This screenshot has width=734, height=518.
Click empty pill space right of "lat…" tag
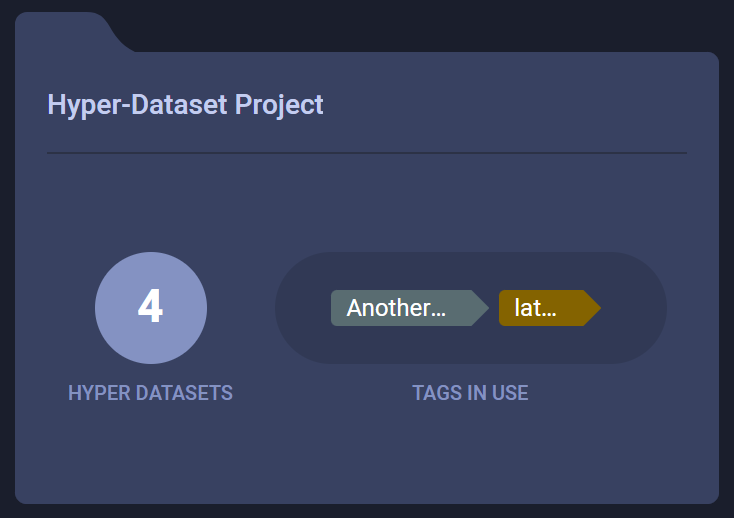(x=632, y=308)
